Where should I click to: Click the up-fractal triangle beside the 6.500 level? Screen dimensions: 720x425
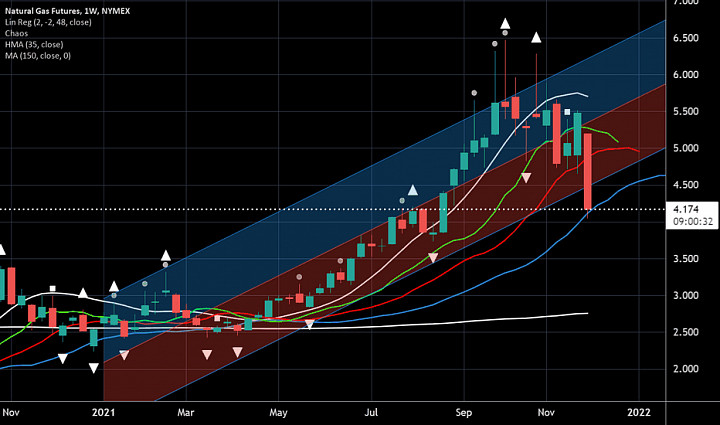536,38
